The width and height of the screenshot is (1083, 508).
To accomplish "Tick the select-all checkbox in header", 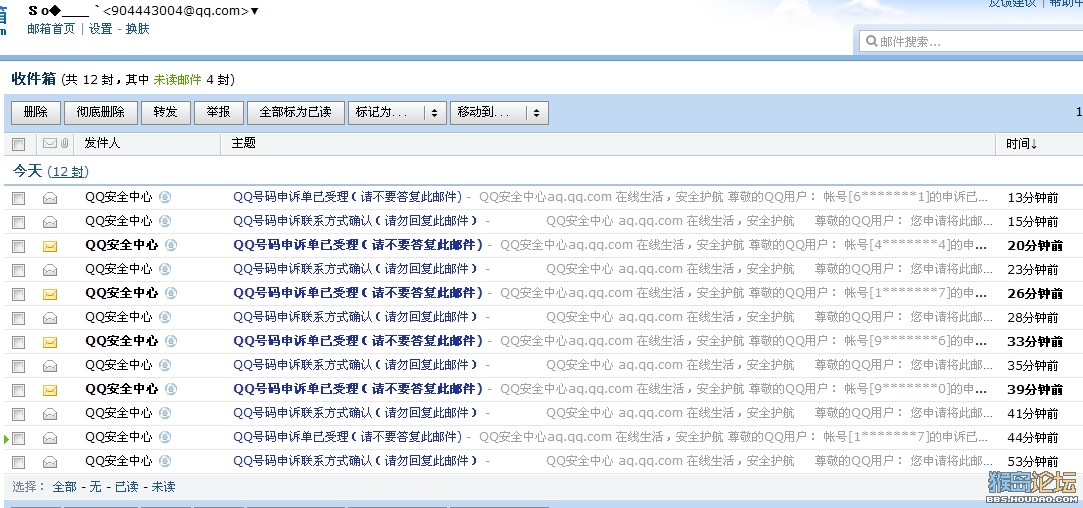I will click(19, 144).
